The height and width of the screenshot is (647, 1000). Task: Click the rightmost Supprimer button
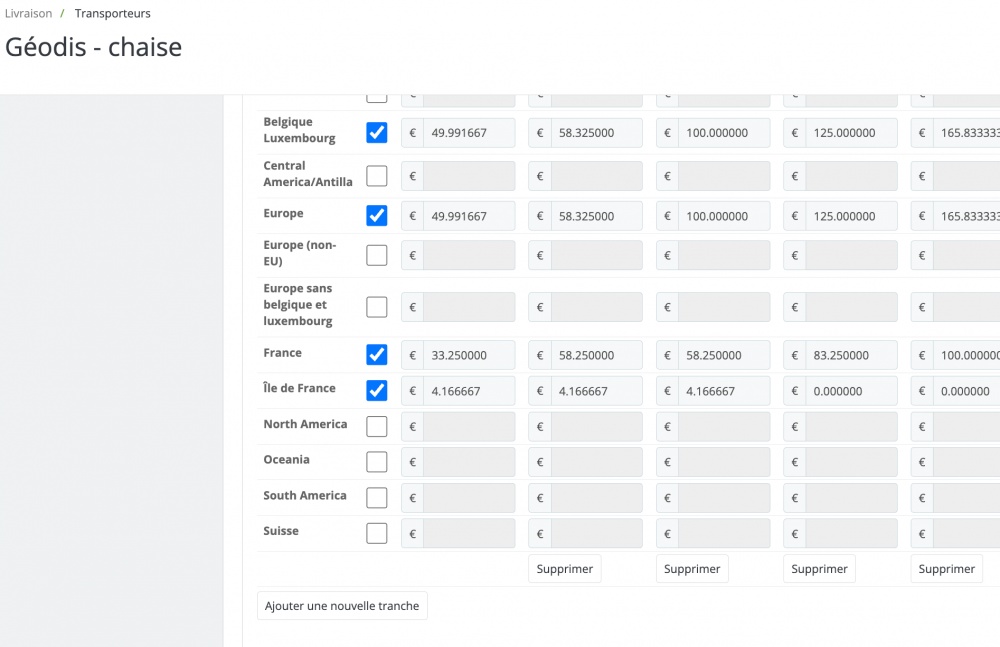coord(946,569)
